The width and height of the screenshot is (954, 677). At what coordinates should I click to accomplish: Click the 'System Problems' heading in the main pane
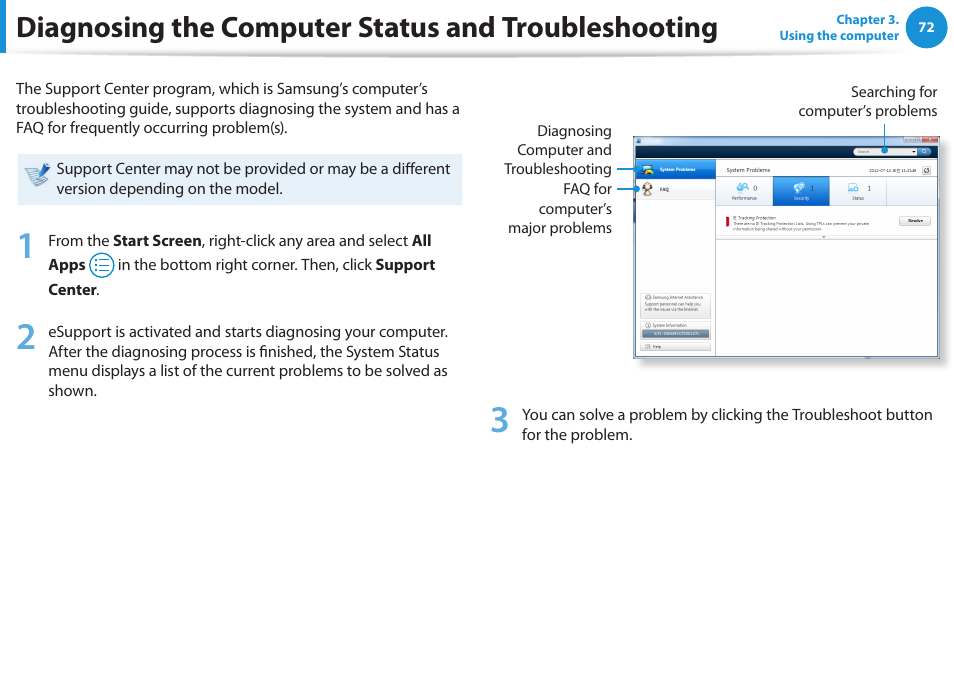click(748, 170)
